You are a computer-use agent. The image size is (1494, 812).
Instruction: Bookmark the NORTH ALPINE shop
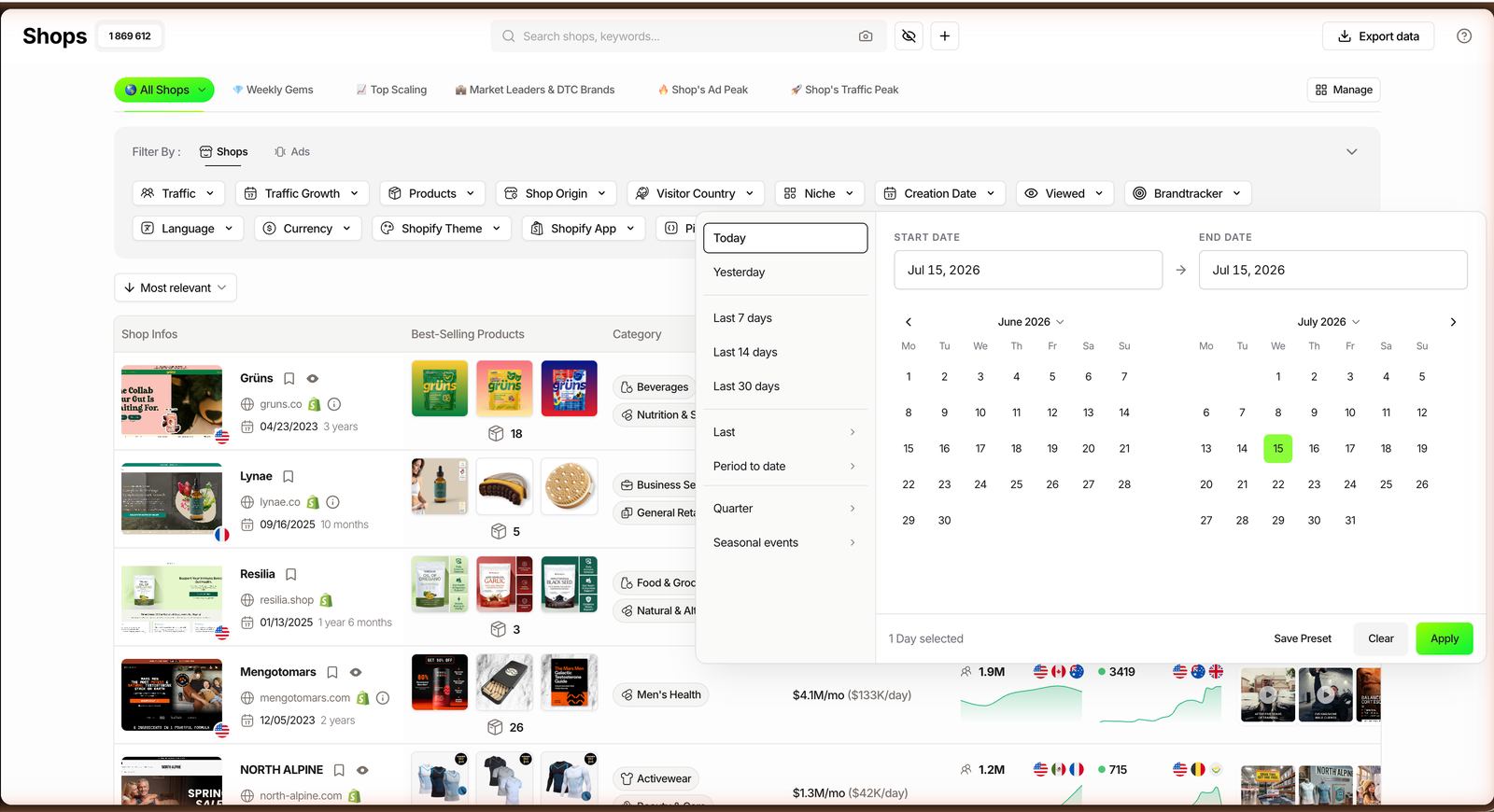pos(339,770)
